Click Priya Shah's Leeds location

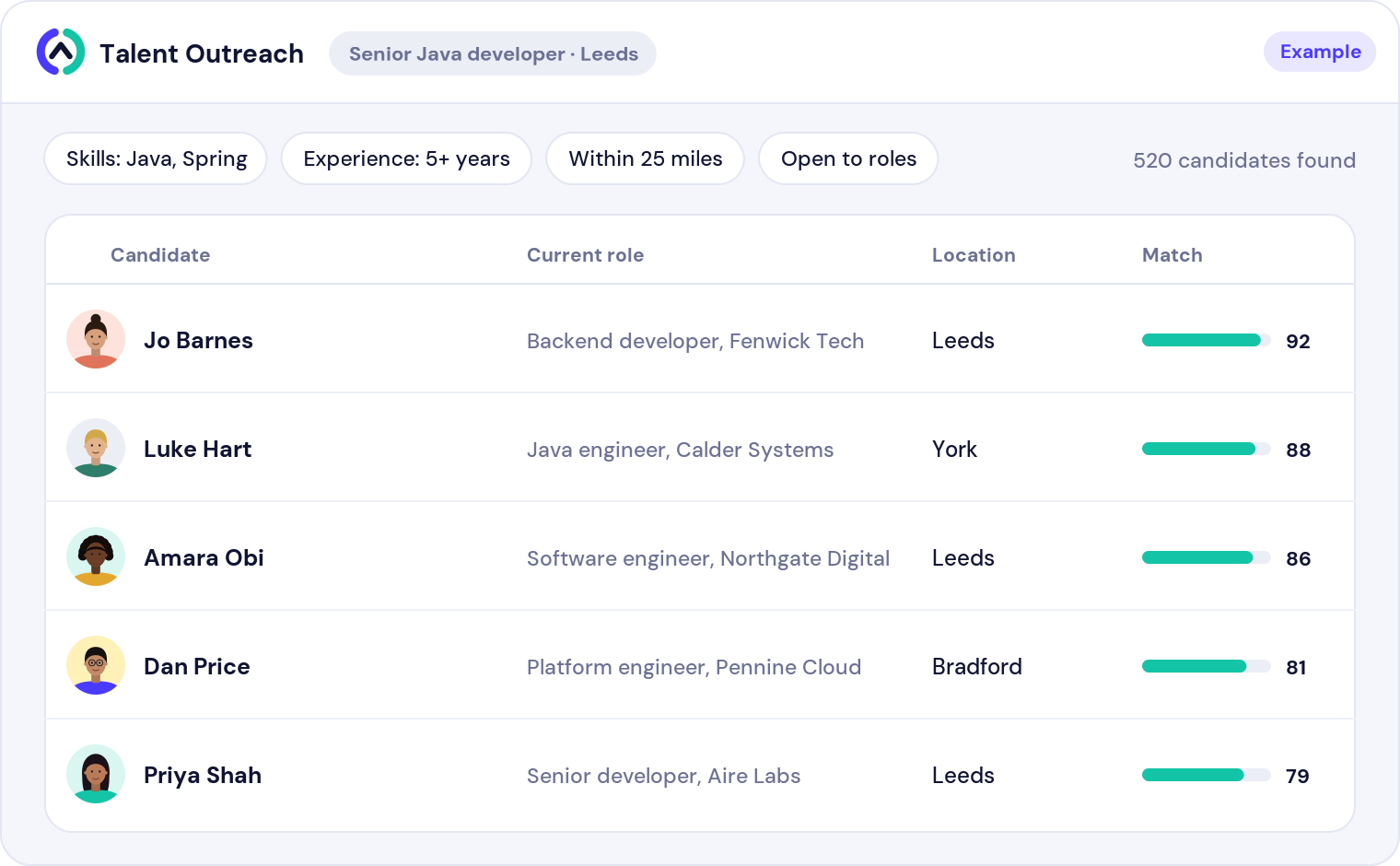tap(962, 775)
